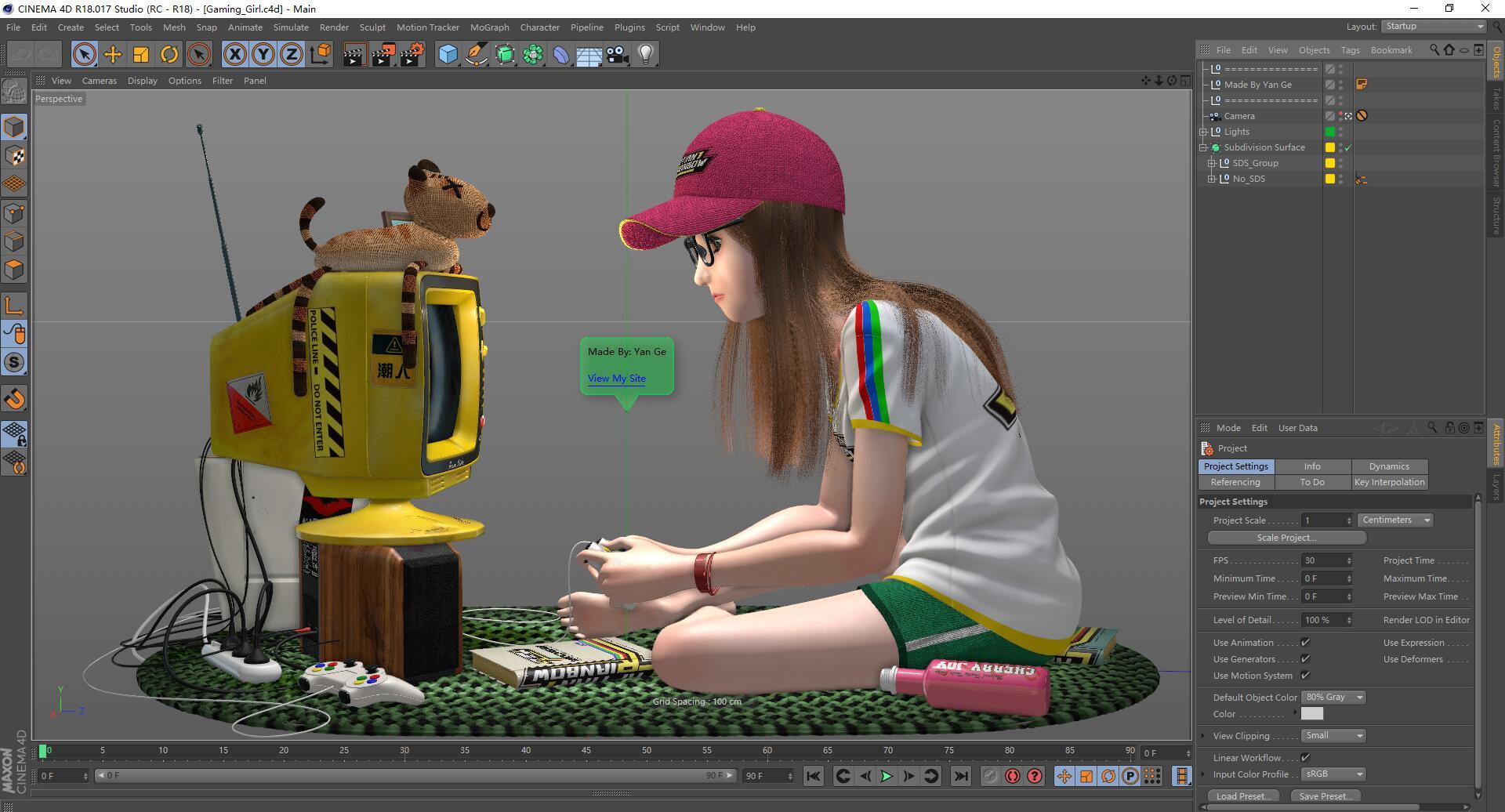Open the Centimeters units dropdown
1505x812 pixels.
click(1394, 520)
